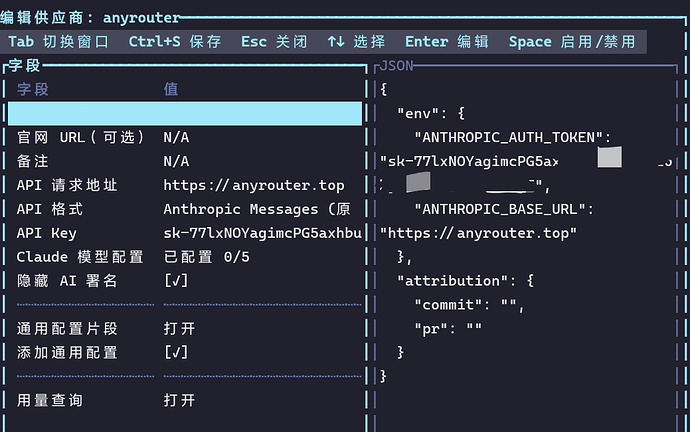Click the ↑↓ 选择 arrows hint
The width and height of the screenshot is (690, 432).
[x=356, y=42]
